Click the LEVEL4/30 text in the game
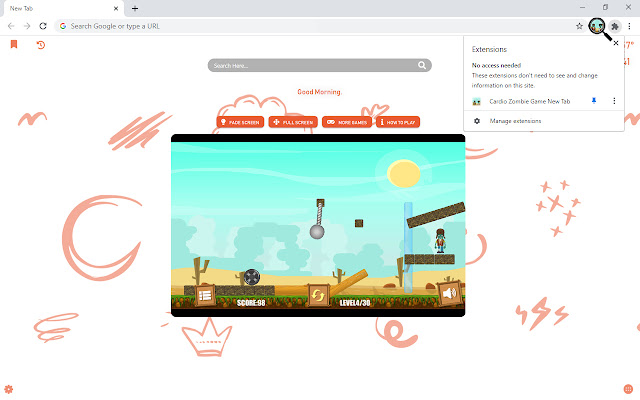Image resolution: width=640 pixels, height=400 pixels. click(355, 303)
